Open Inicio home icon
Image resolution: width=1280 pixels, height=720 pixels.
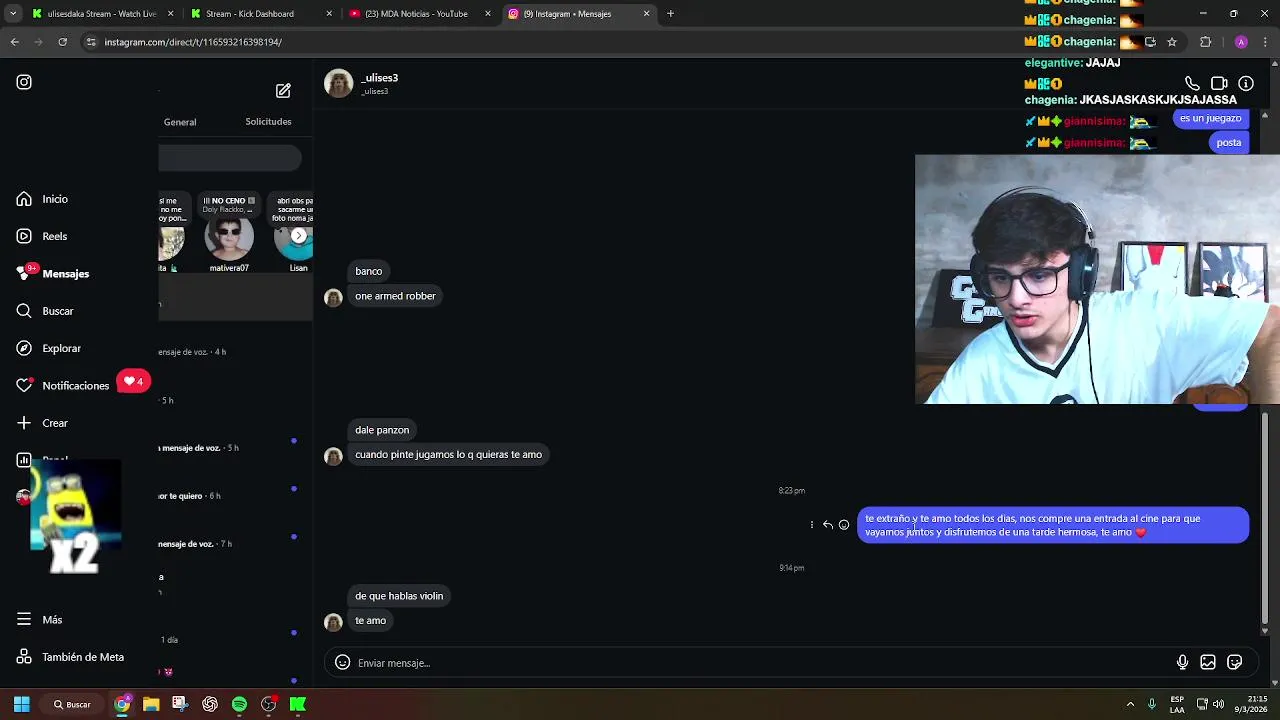point(24,199)
